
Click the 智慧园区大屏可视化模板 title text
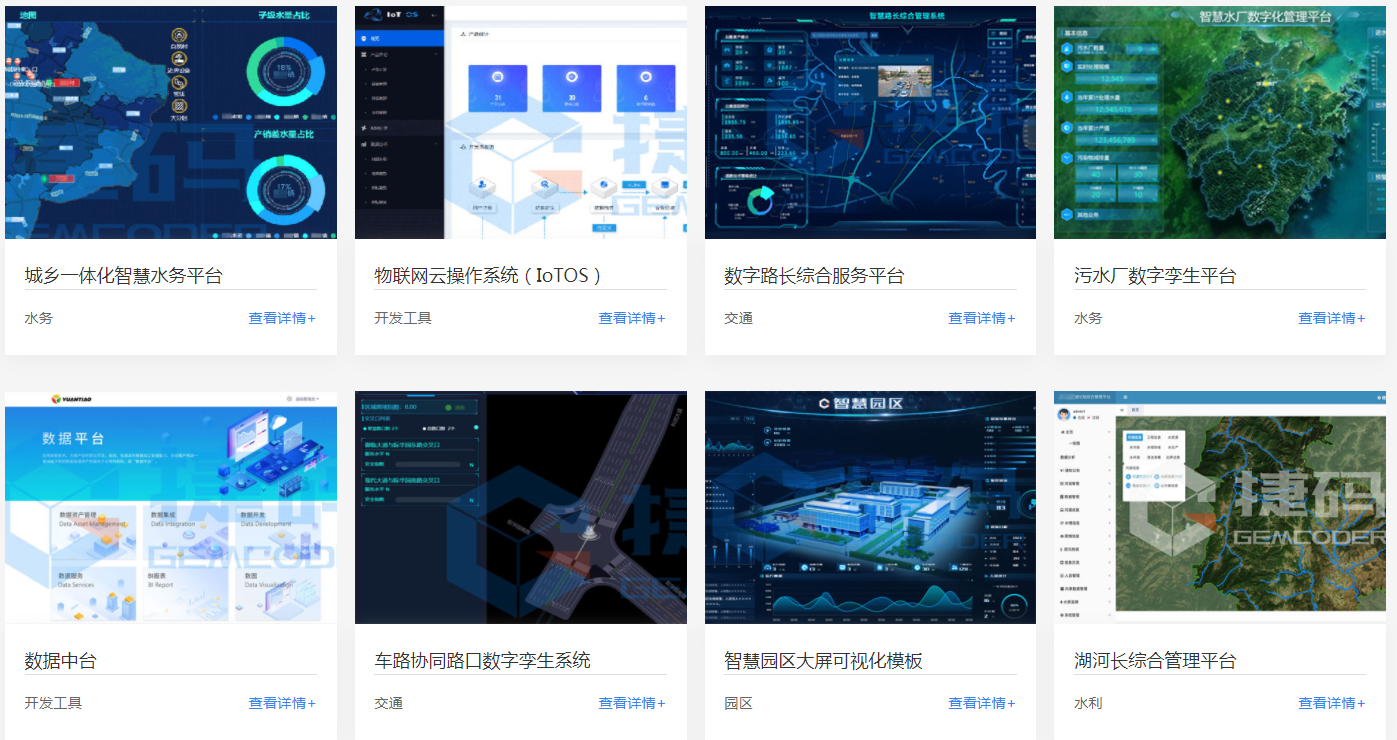click(x=823, y=661)
